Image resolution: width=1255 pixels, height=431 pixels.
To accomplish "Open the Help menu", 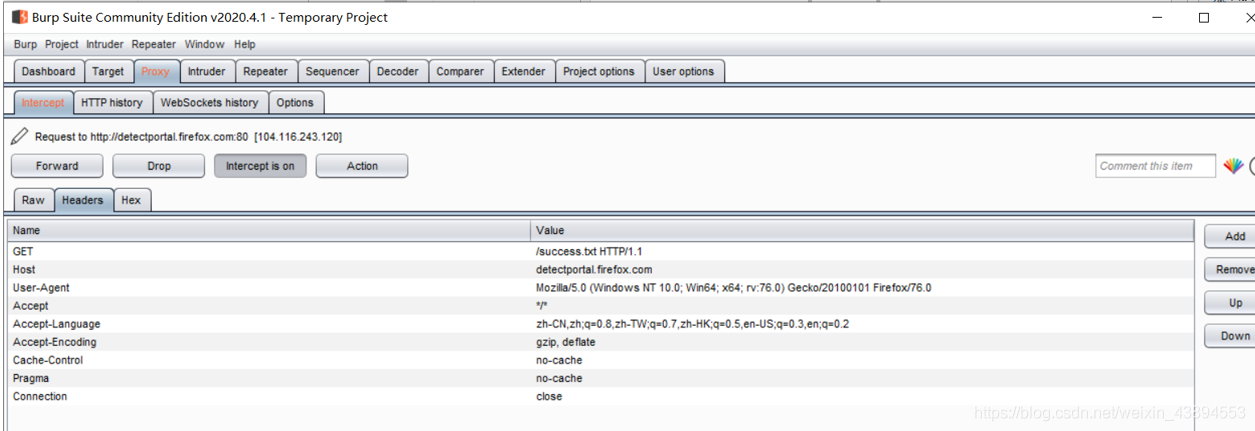I will (245, 44).
